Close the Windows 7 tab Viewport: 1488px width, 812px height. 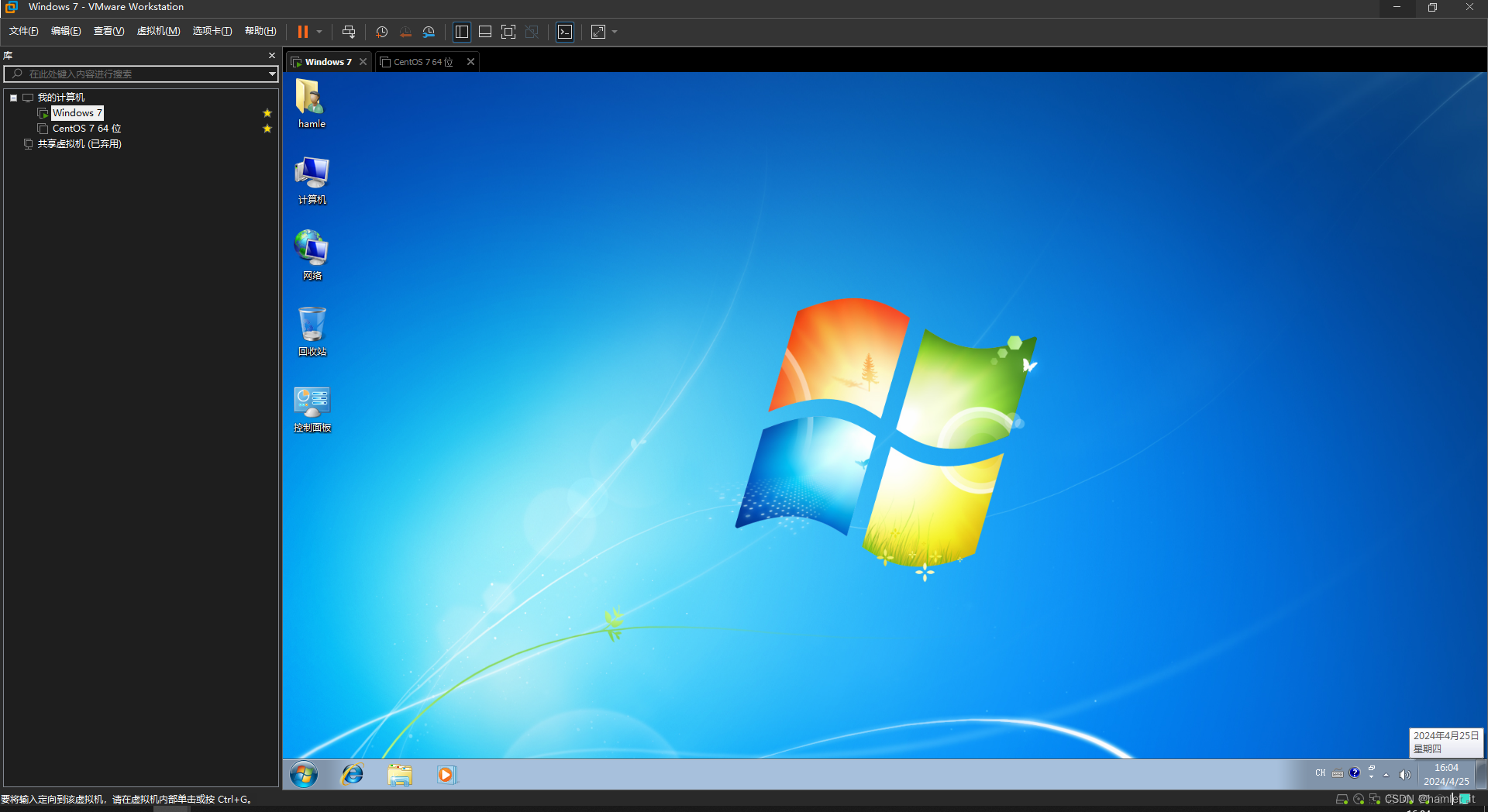tap(363, 62)
